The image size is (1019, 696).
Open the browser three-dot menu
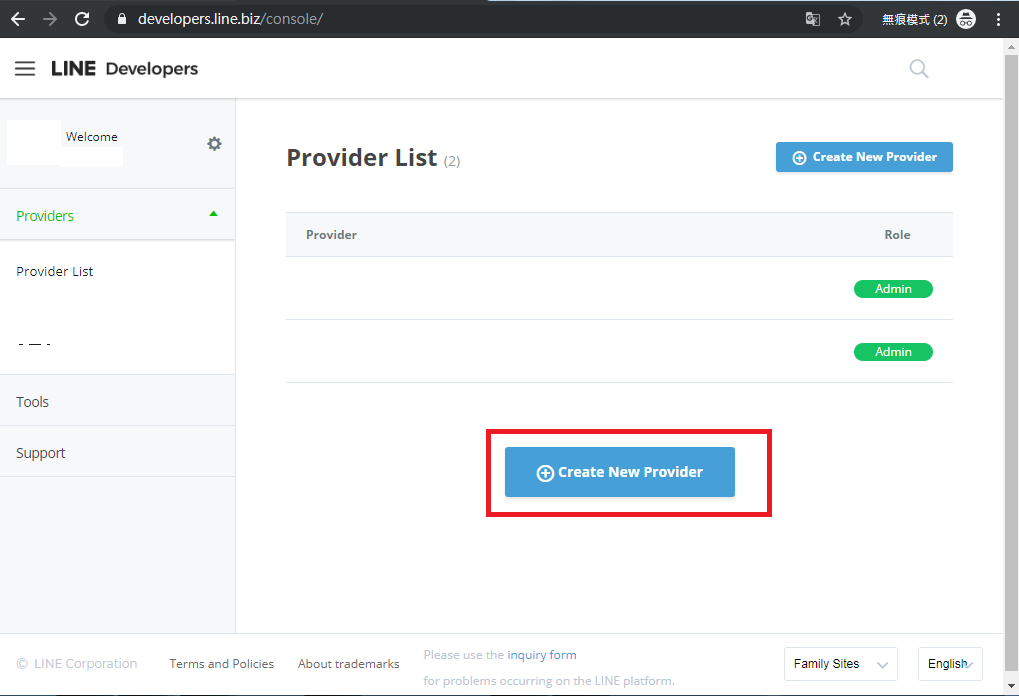coord(998,19)
